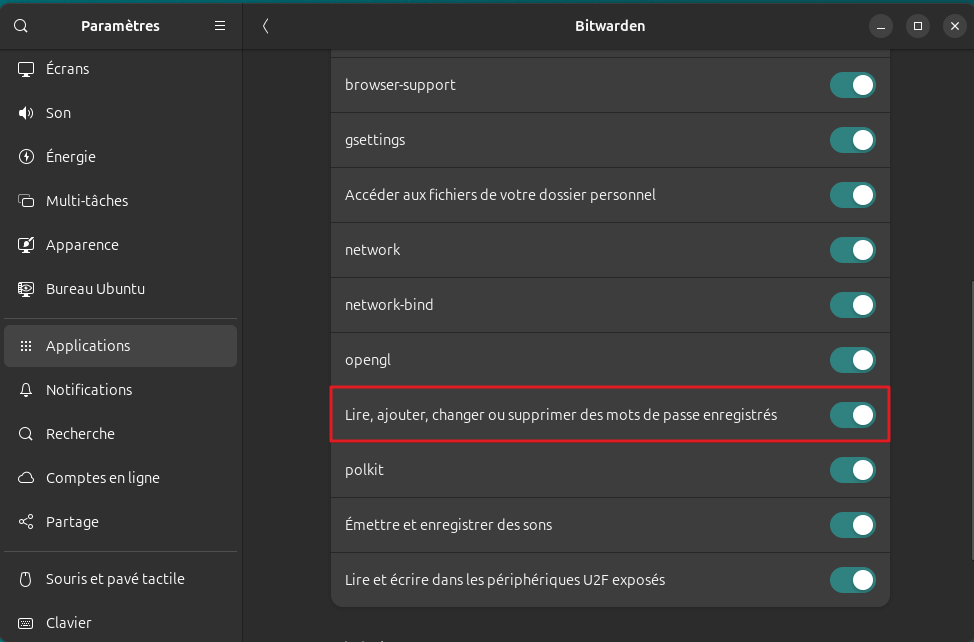Select Bureau Ubuntu in the sidebar
The width and height of the screenshot is (974, 642).
[95, 289]
